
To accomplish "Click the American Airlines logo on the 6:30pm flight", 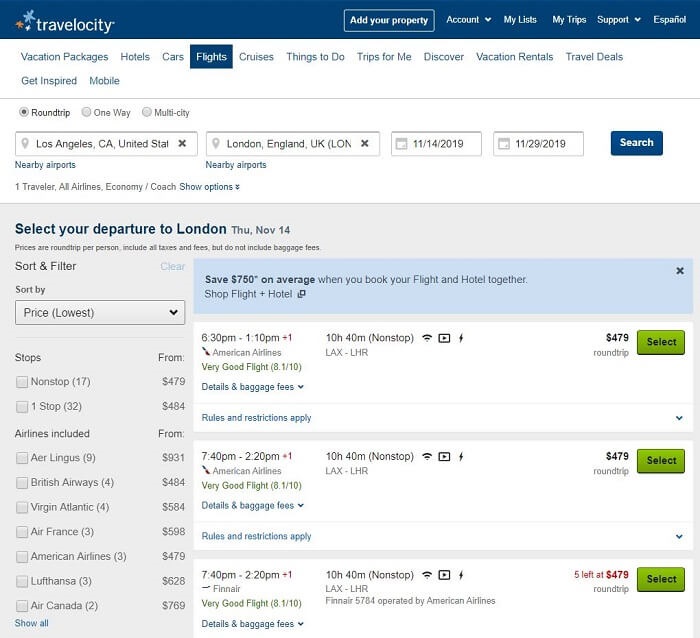I will 206,351.
